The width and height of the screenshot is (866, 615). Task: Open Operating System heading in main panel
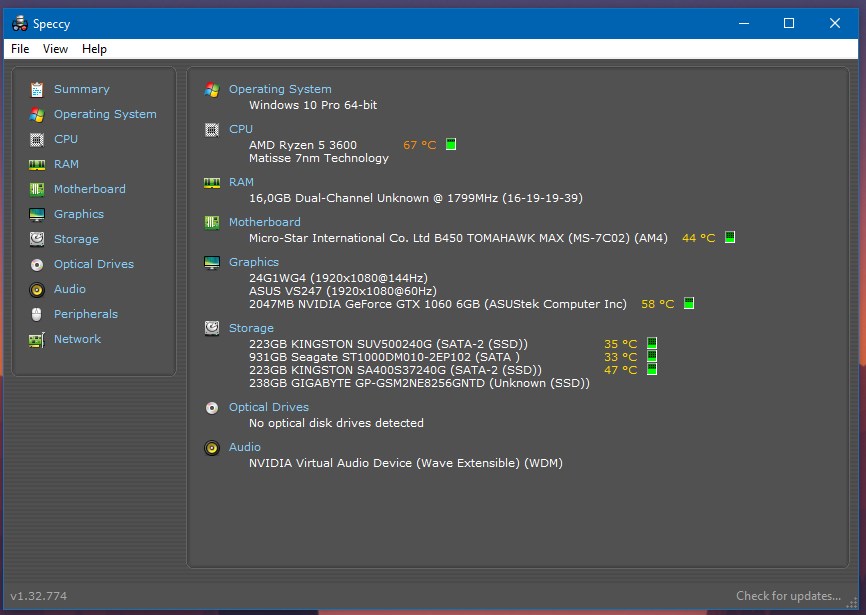tap(280, 89)
